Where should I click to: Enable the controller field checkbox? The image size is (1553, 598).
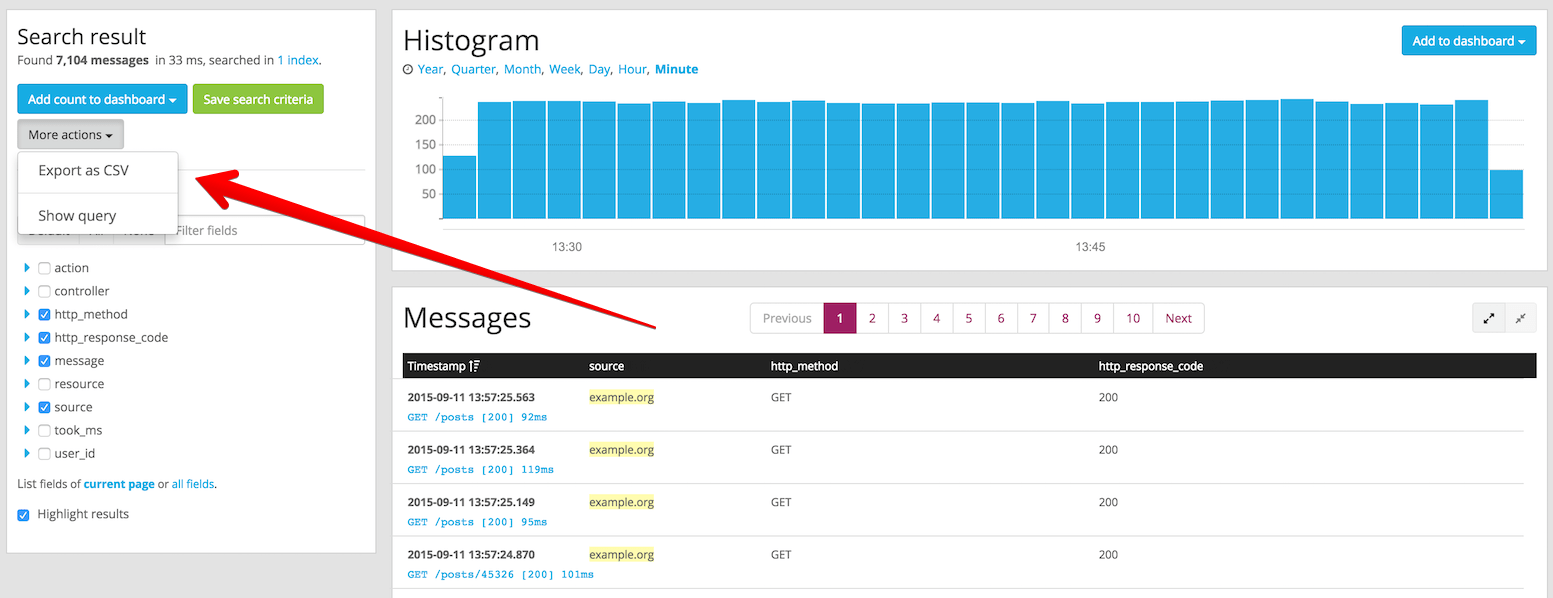(x=44, y=291)
